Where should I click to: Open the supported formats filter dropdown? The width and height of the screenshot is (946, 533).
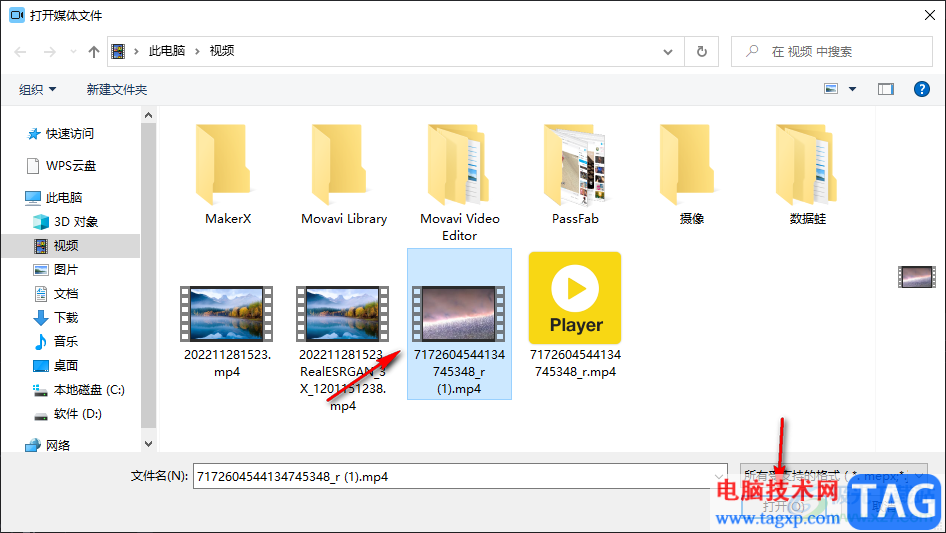[833, 476]
